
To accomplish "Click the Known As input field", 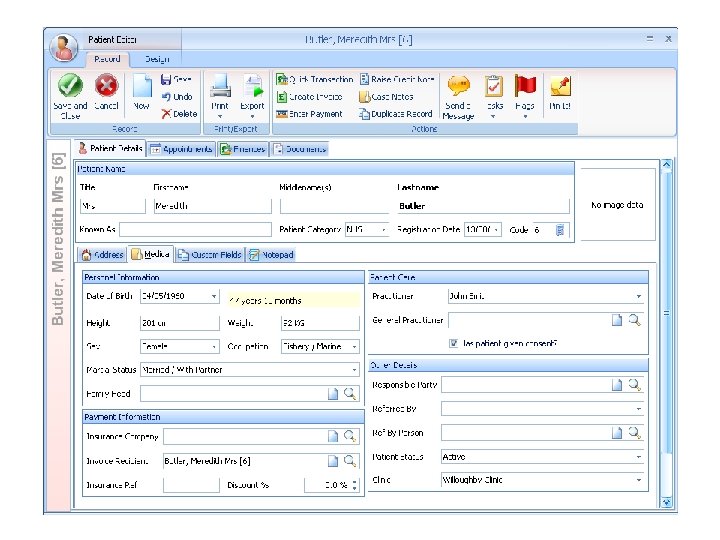I will [195, 229].
